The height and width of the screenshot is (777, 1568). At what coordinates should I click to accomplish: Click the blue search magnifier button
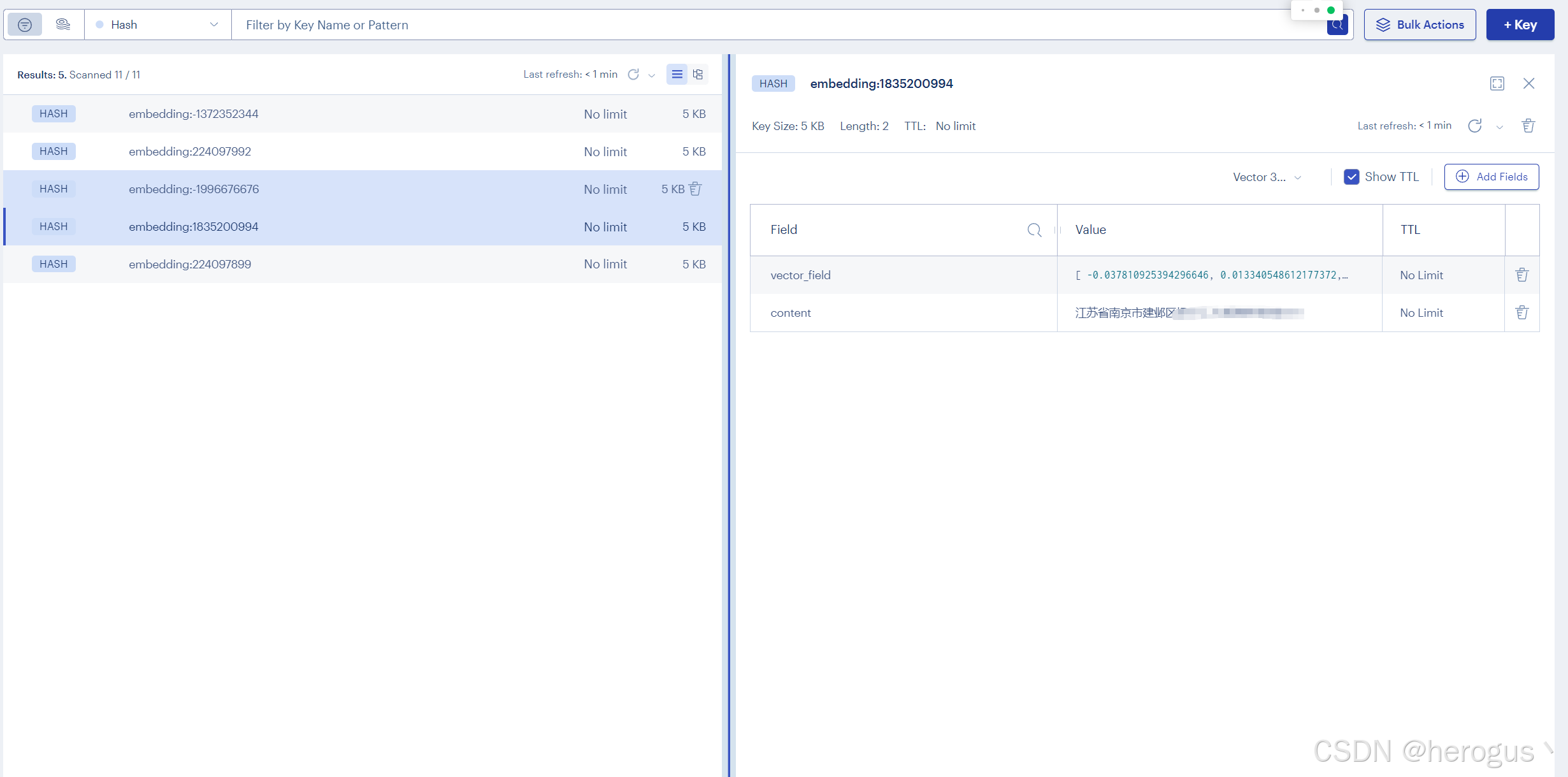coord(1337,25)
